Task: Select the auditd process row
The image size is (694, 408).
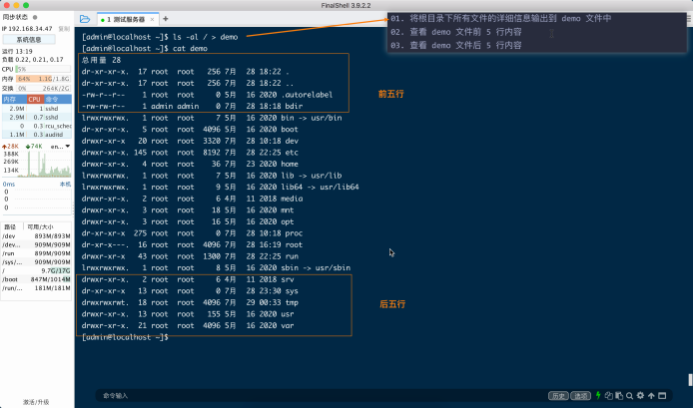Action: click(x=36, y=134)
